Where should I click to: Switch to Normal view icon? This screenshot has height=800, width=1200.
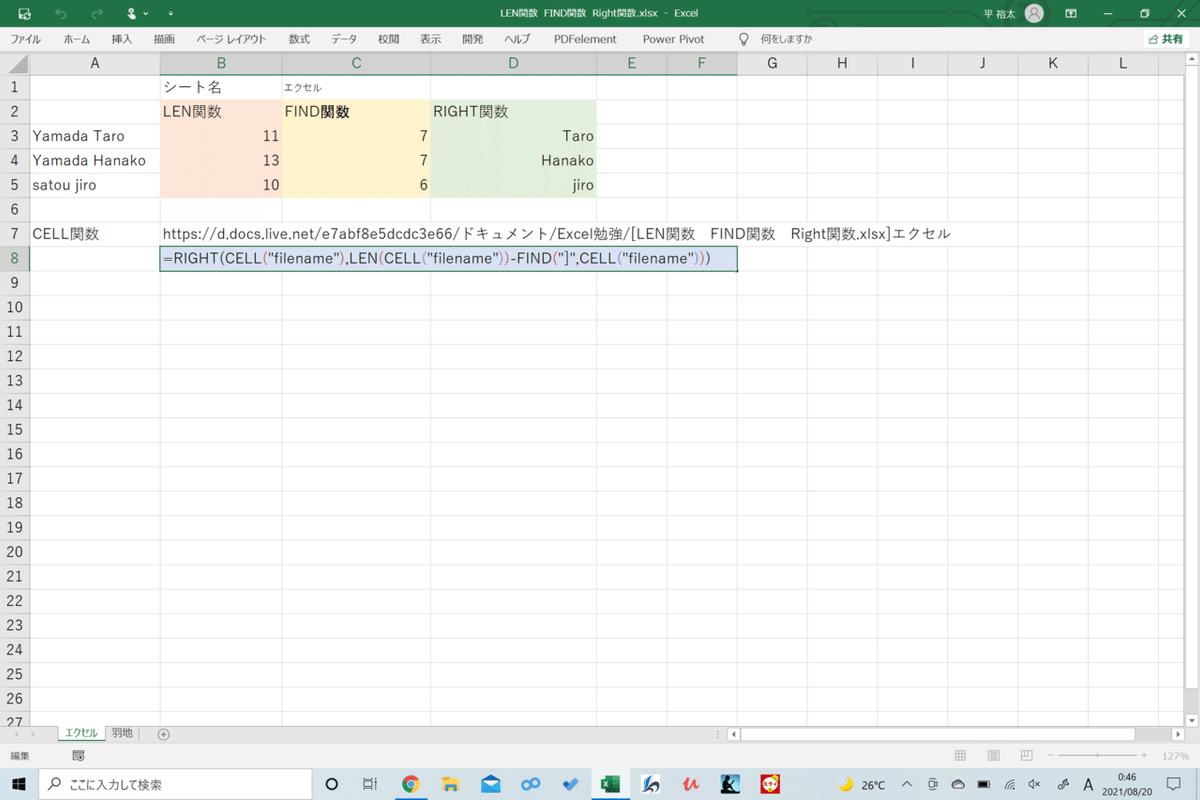960,756
